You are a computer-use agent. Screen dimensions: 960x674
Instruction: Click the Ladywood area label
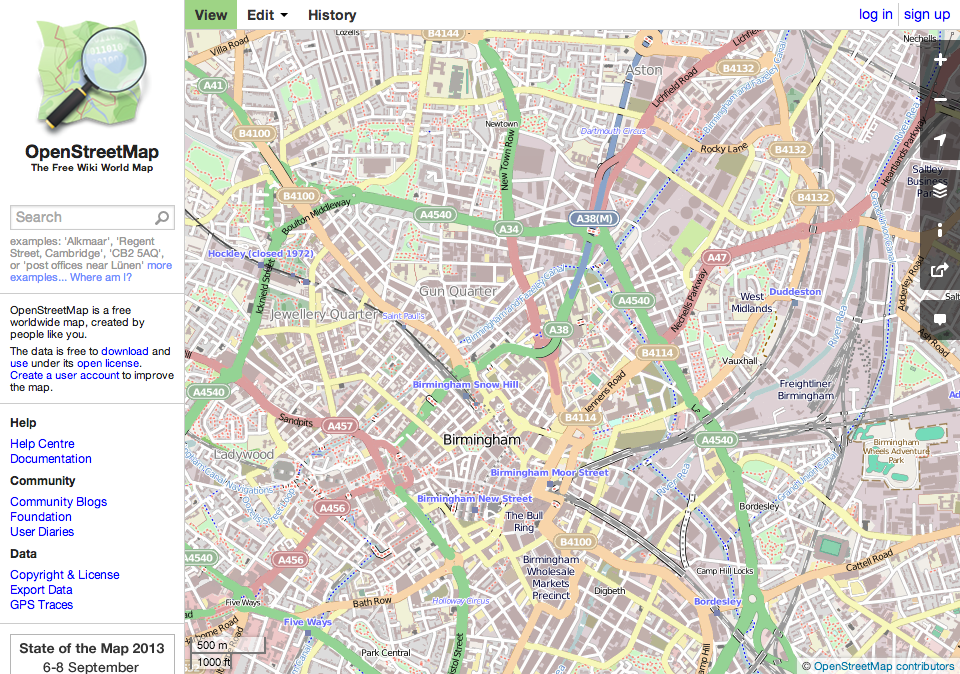pos(244,454)
